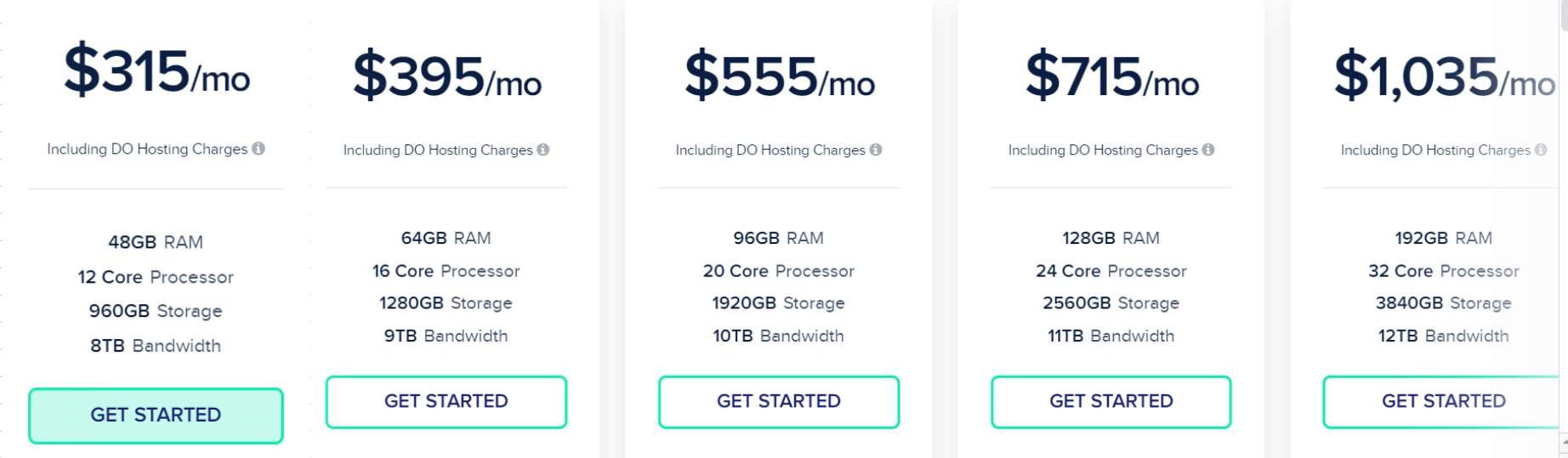Click the '2560GB Storage' spec text
This screenshot has width=1568, height=458.
click(1111, 303)
